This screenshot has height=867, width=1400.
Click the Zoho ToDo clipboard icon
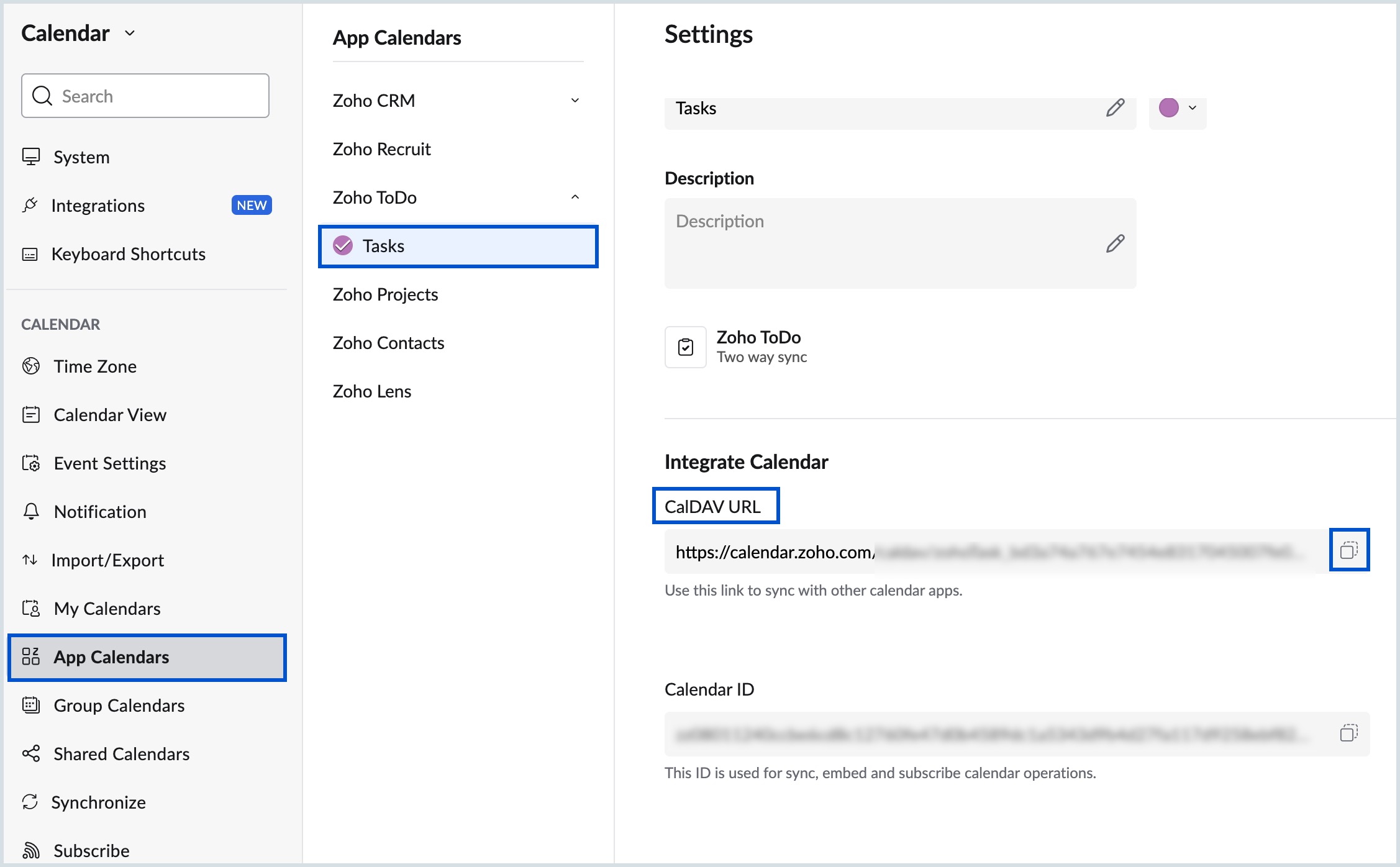pyautogui.click(x=686, y=347)
